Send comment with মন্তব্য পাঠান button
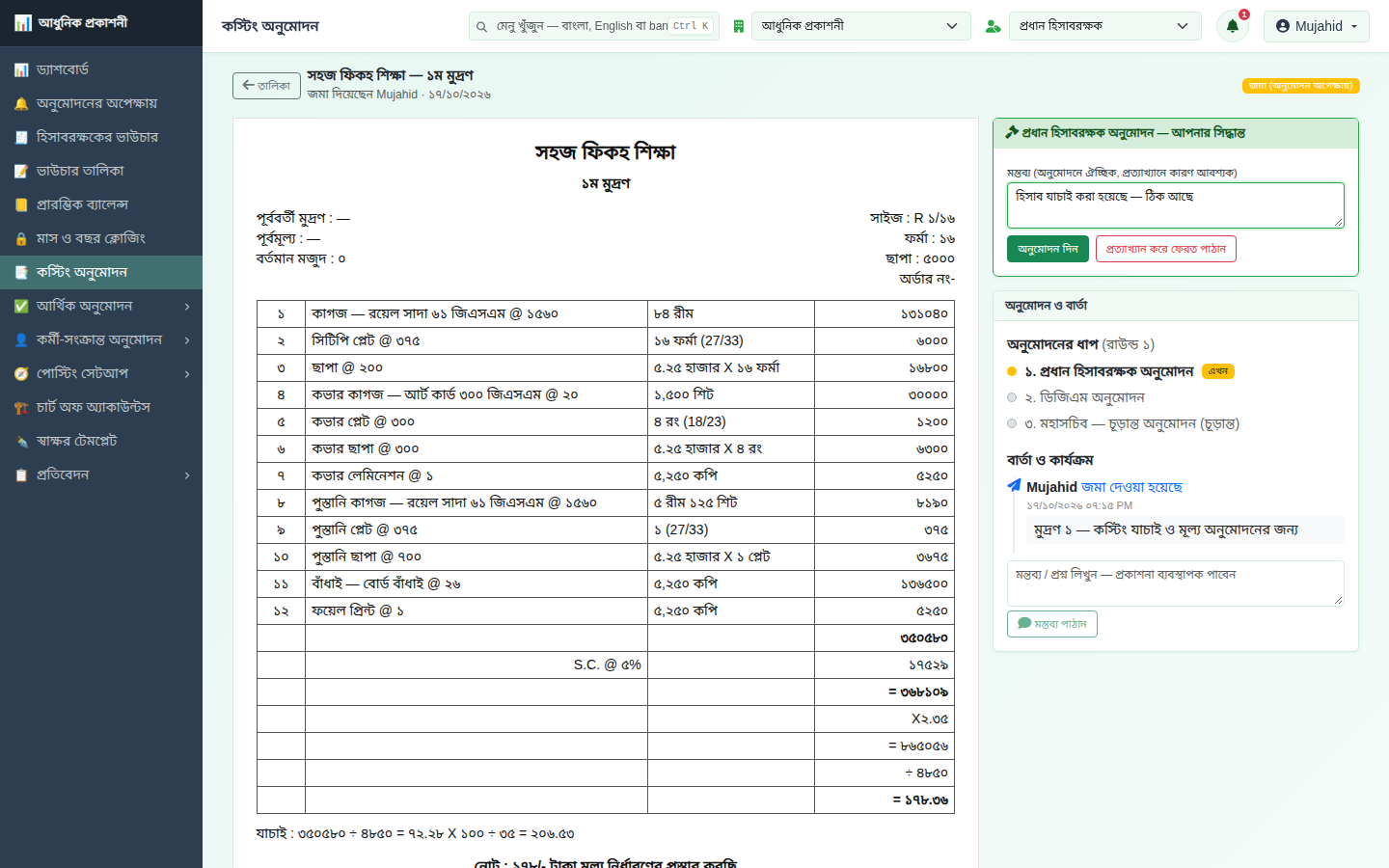The height and width of the screenshot is (868, 1389). click(x=1052, y=624)
